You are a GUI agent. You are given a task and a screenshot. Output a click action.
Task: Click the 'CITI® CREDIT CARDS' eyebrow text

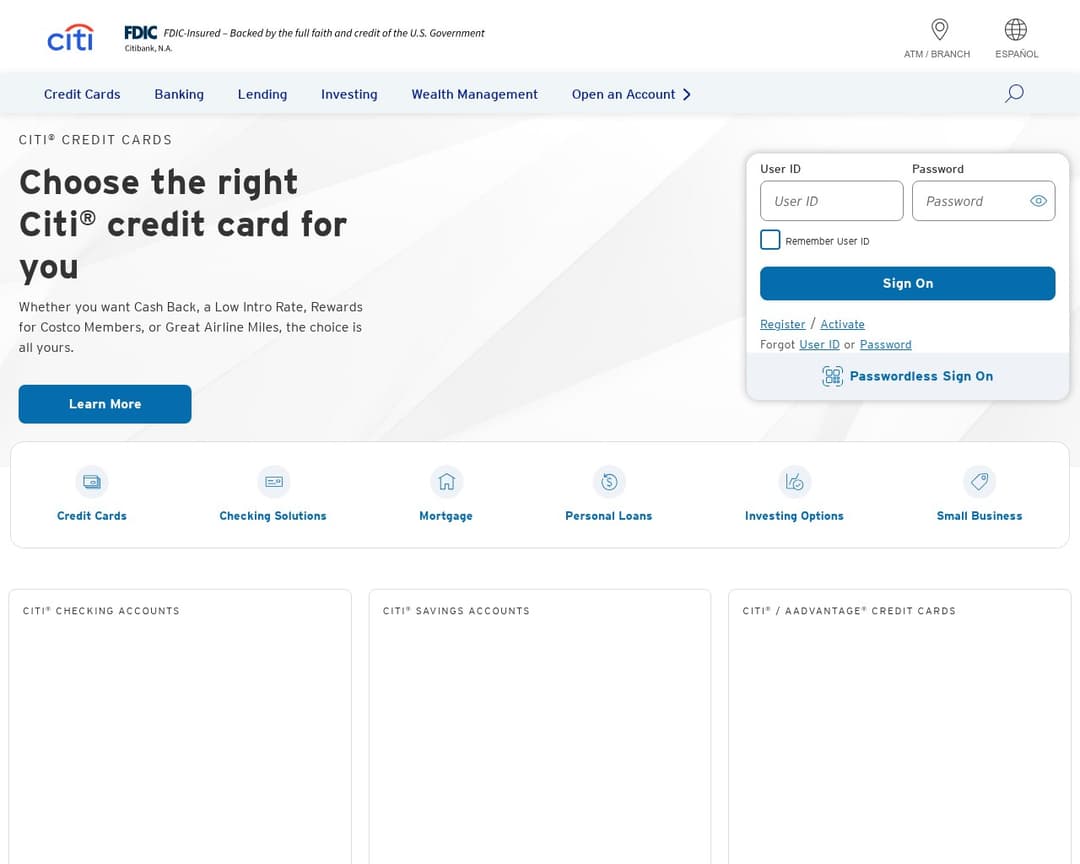point(95,140)
